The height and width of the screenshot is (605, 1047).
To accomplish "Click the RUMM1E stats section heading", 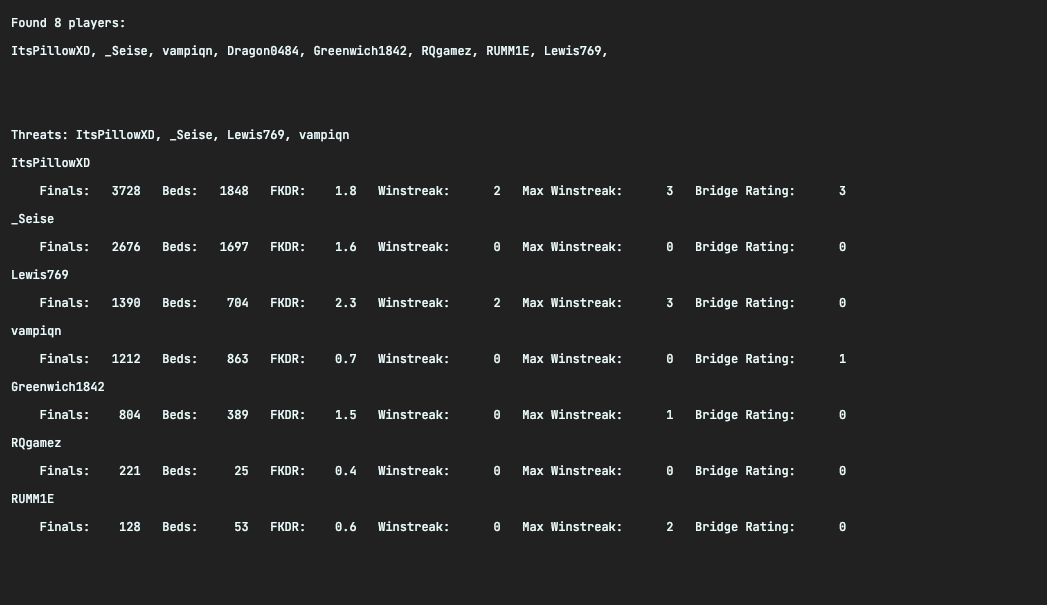I will click(32, 498).
